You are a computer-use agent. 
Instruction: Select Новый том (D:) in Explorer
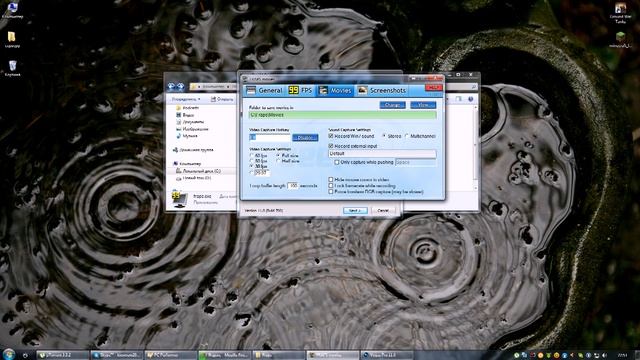[x=193, y=178]
